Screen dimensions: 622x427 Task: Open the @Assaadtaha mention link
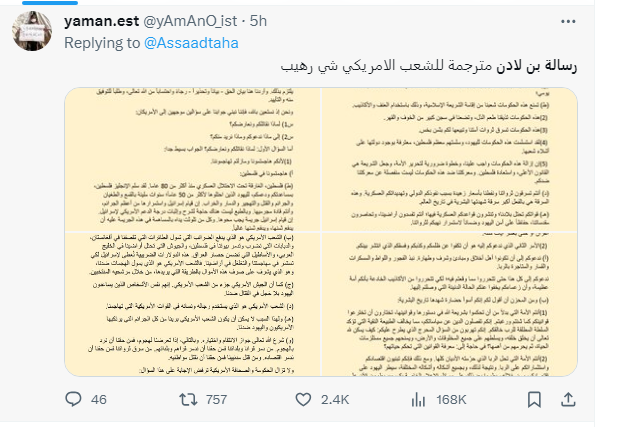click(188, 42)
